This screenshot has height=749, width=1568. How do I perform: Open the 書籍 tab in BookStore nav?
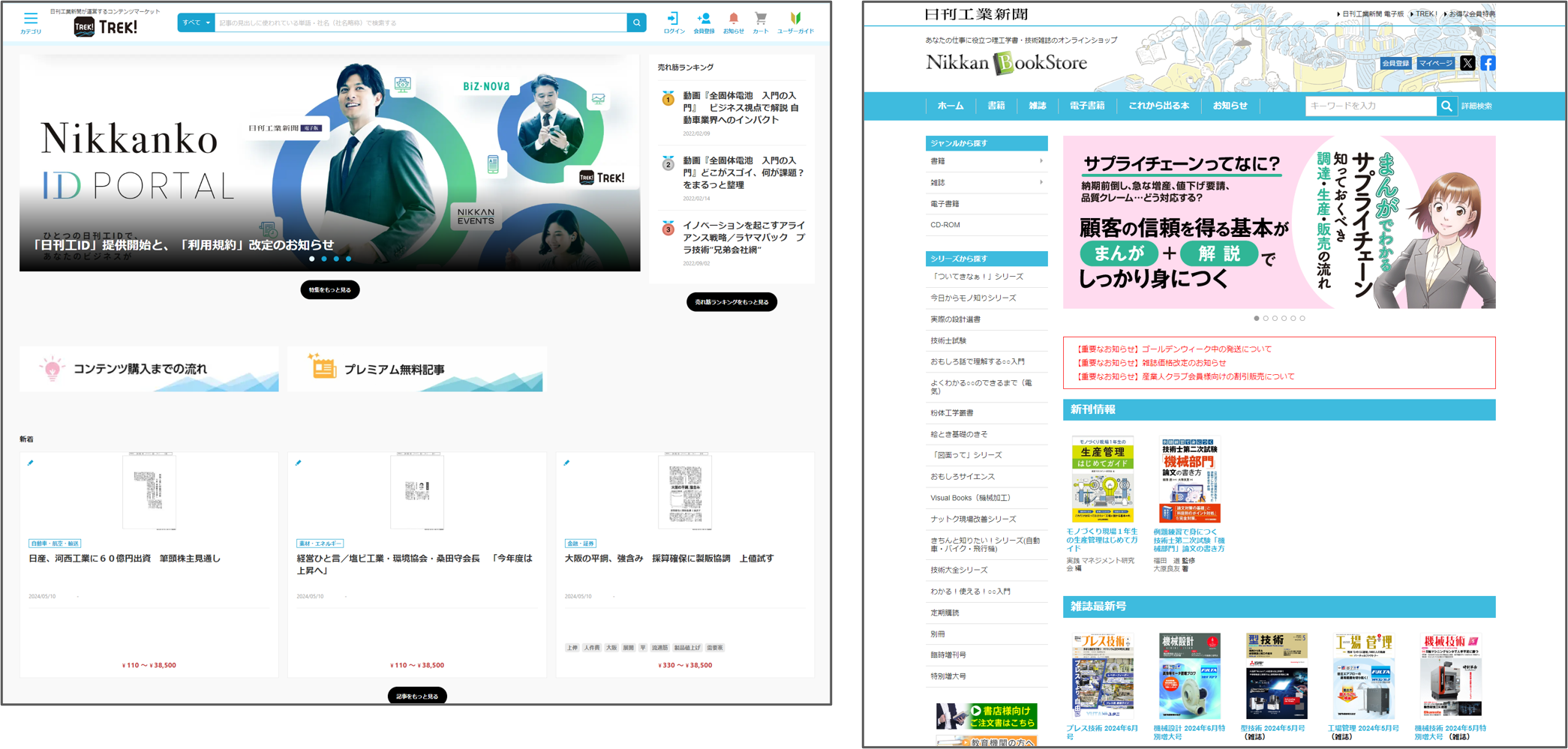(x=996, y=106)
